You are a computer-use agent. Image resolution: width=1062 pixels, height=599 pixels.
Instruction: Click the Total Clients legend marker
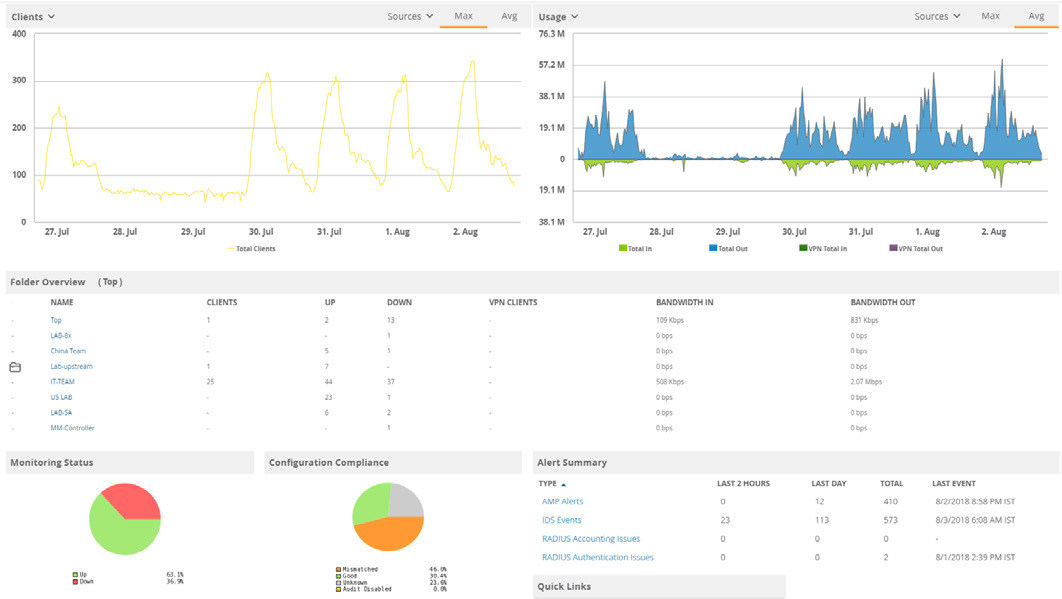(230, 248)
